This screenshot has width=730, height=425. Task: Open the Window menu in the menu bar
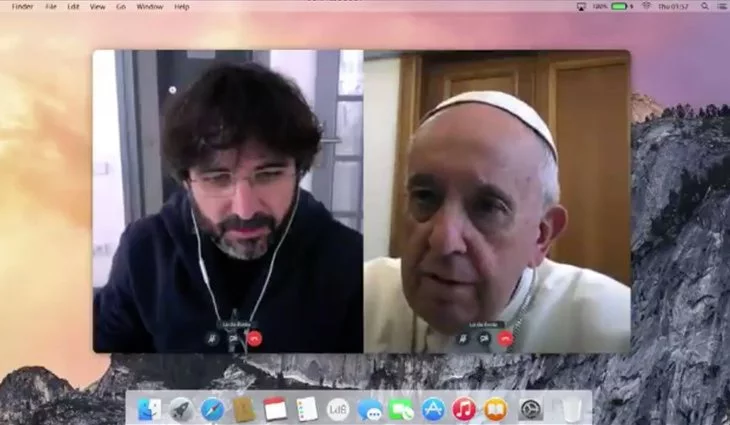pyautogui.click(x=150, y=6)
